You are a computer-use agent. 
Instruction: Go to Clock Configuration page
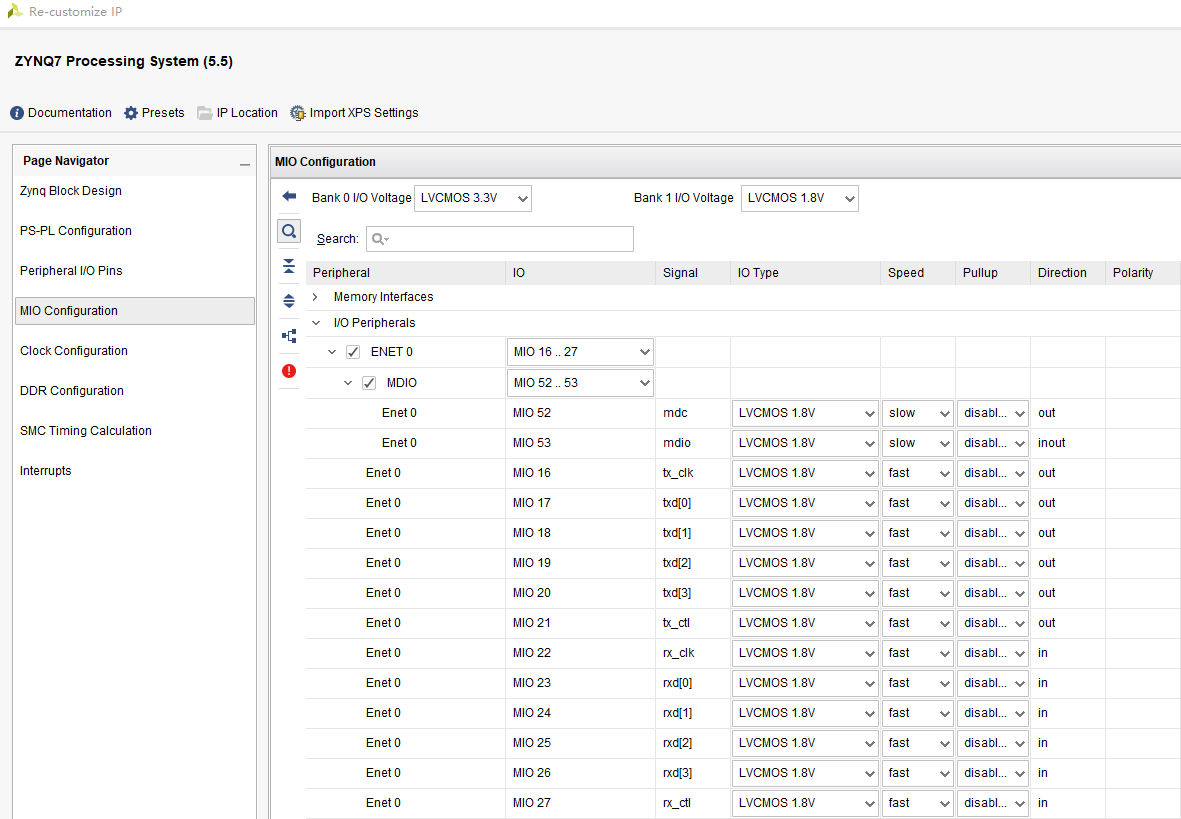[x=74, y=350]
